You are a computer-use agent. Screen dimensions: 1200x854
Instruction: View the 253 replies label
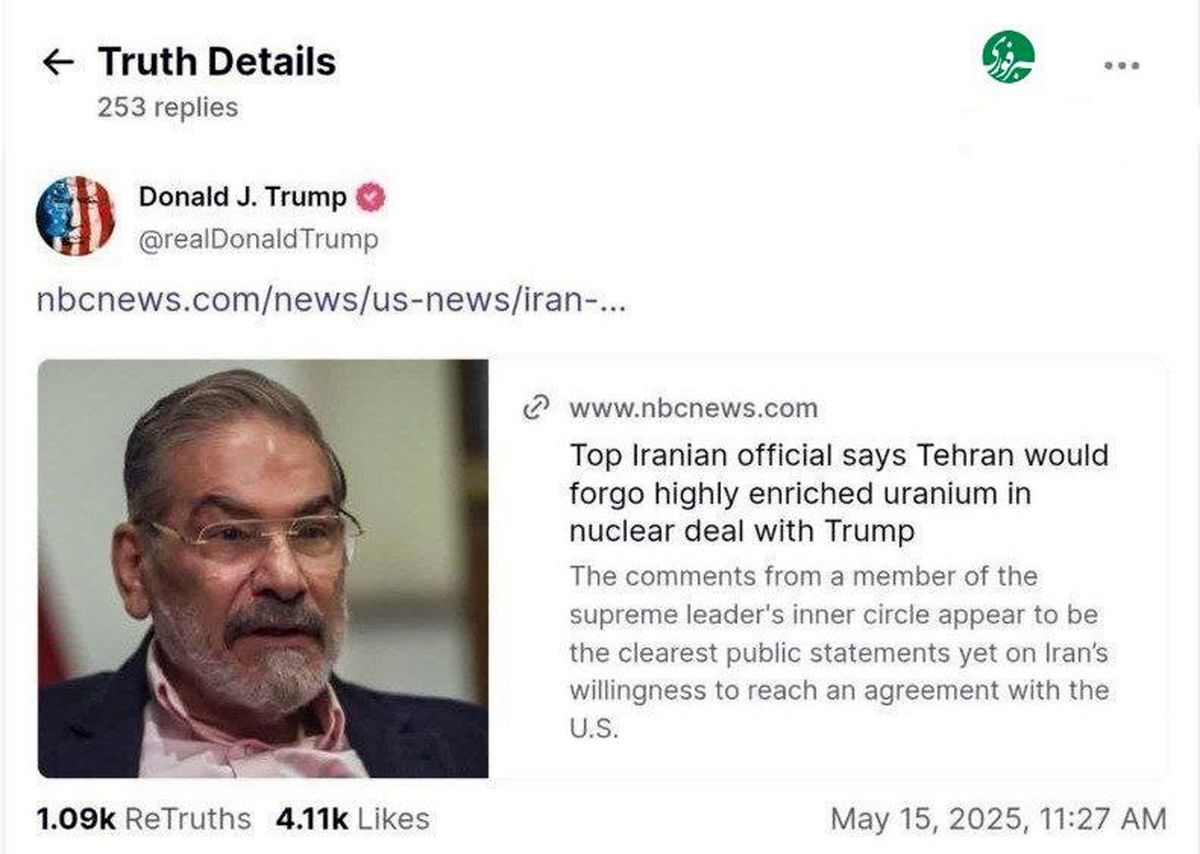(168, 107)
